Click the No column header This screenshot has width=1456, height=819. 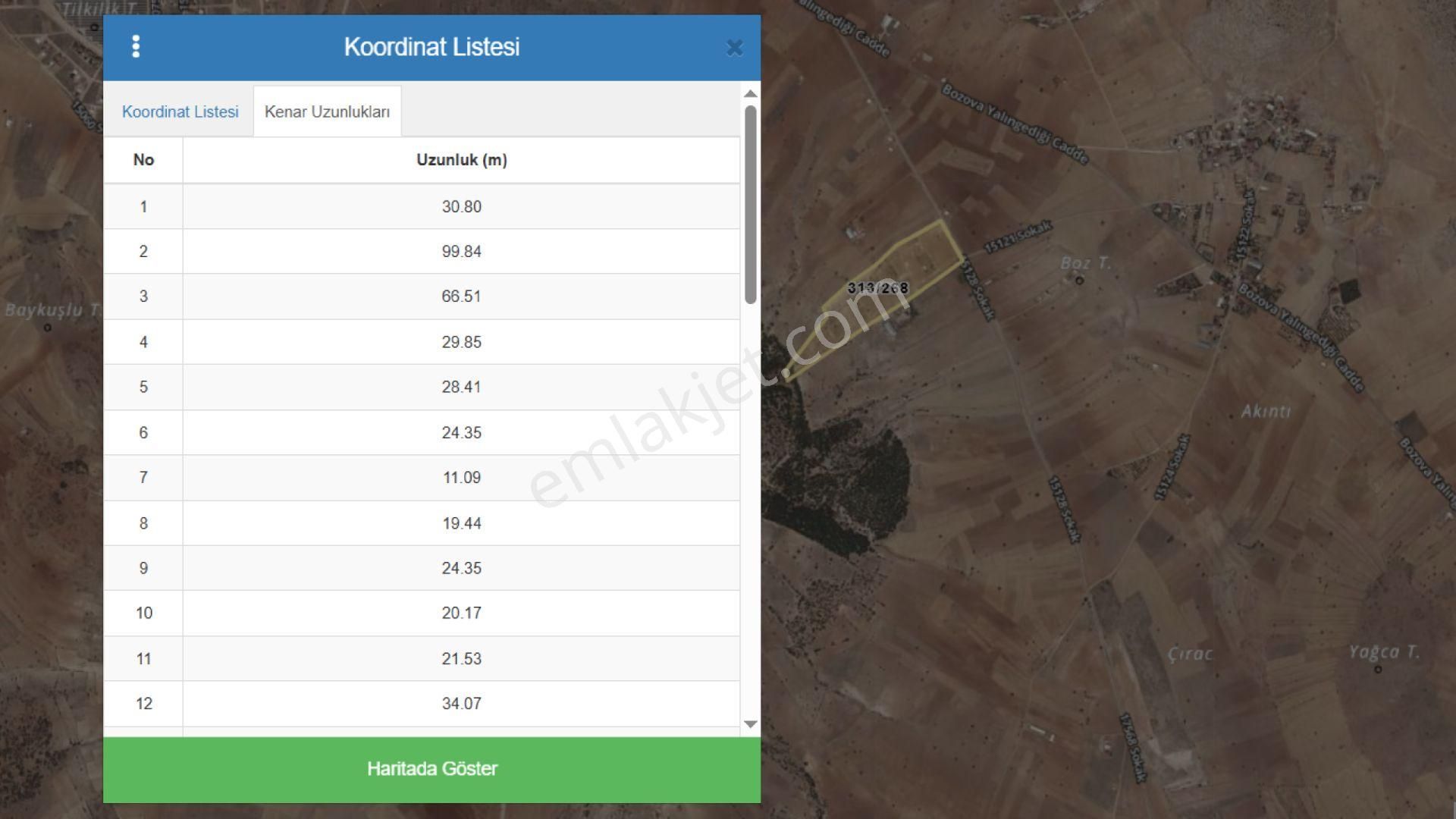(x=143, y=160)
